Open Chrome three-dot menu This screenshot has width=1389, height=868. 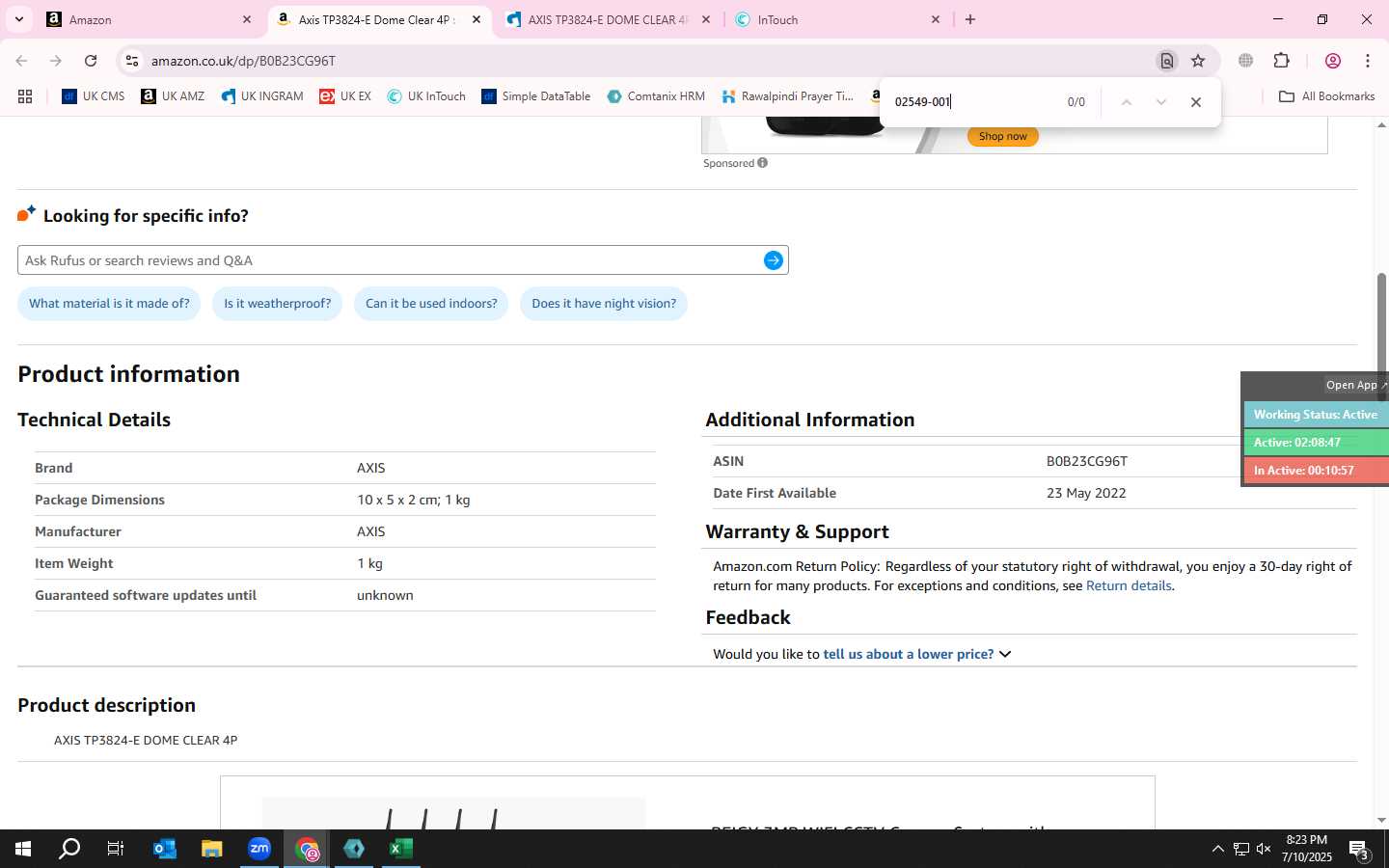point(1368,61)
